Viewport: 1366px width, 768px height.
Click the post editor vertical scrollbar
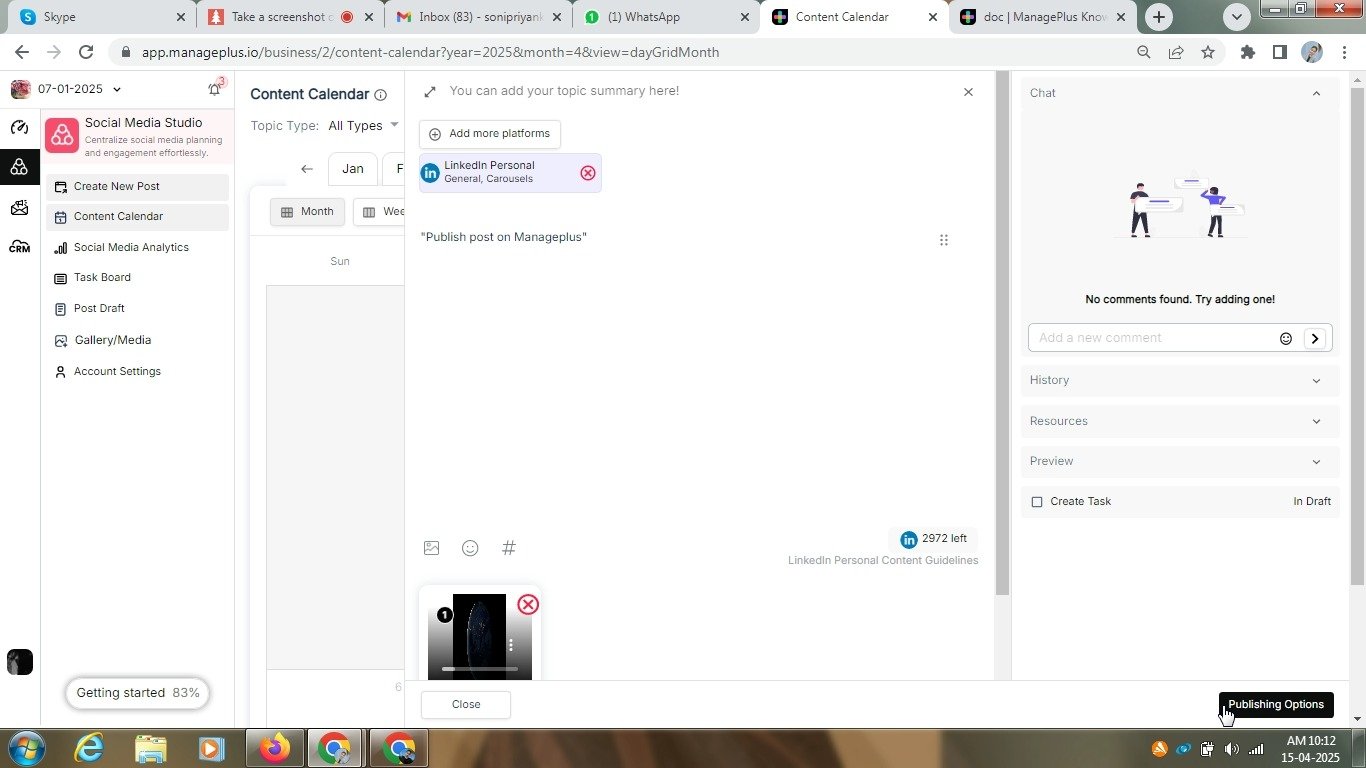[1002, 334]
